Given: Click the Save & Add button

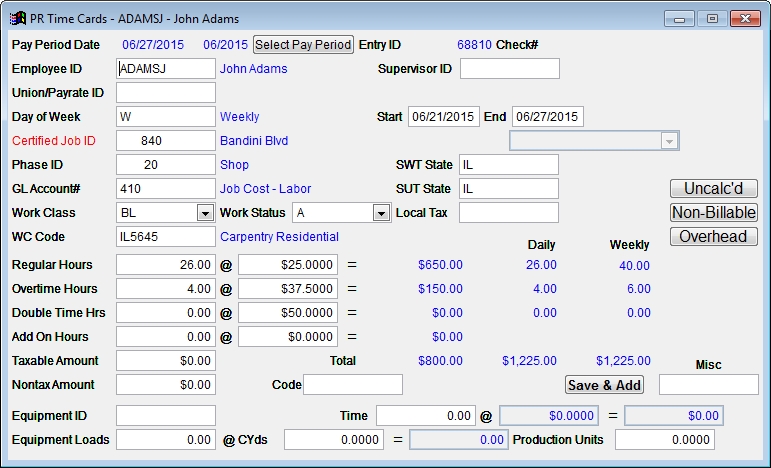Looking at the screenshot, I should [x=605, y=385].
